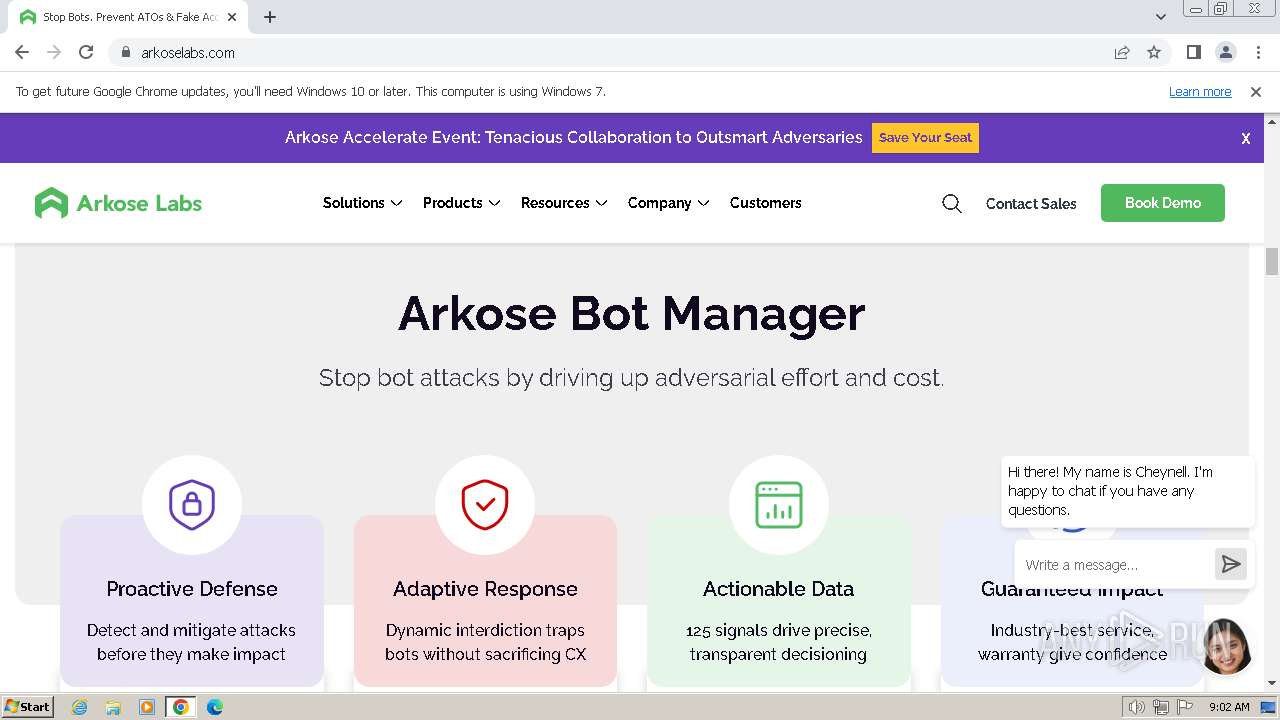
Task: Dismiss the Chrome update notice
Action: tap(1256, 92)
